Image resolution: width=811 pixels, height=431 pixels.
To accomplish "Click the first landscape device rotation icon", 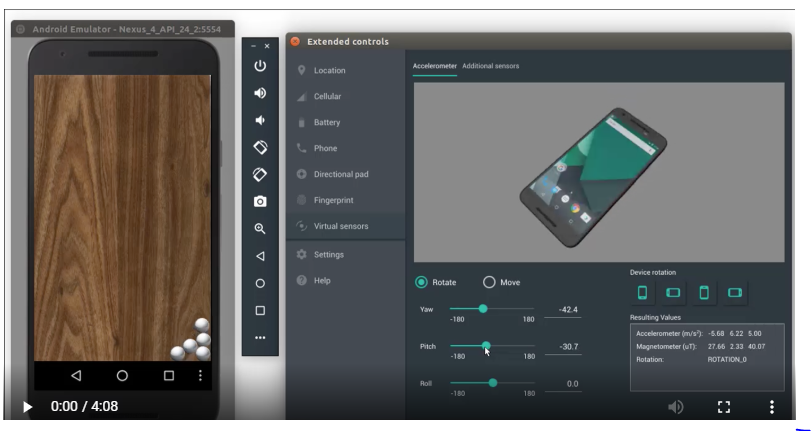I will pyautogui.click(x=673, y=292).
